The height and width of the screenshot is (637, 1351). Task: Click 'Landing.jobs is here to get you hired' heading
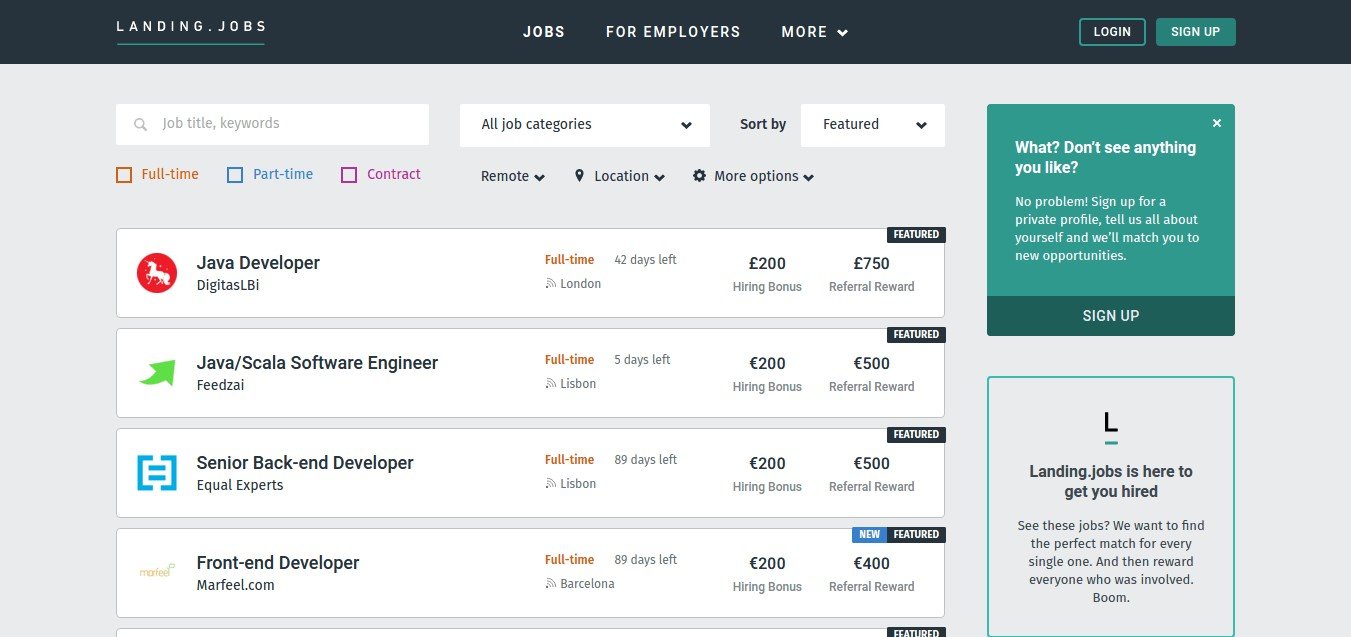[1111, 481]
